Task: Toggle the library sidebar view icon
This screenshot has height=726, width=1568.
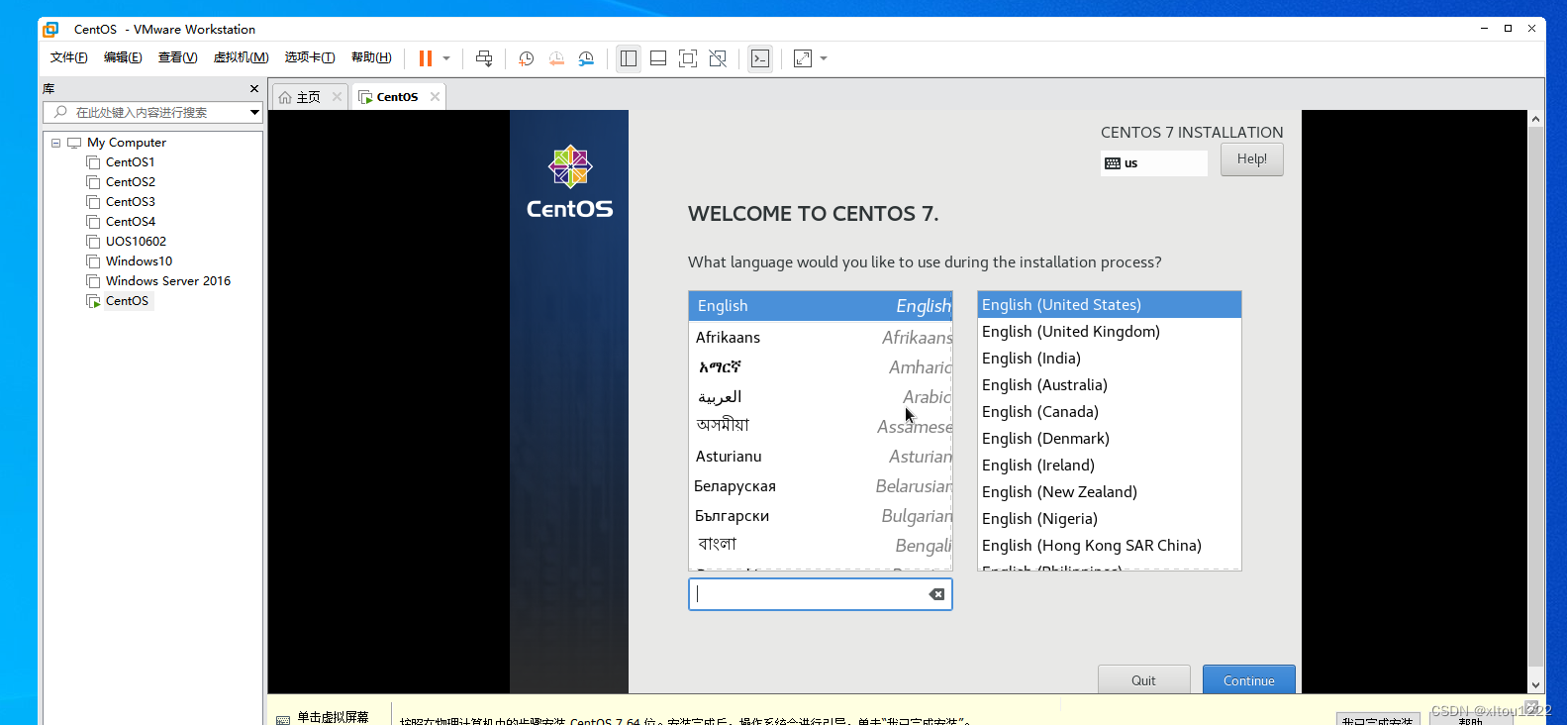Action: click(x=629, y=58)
